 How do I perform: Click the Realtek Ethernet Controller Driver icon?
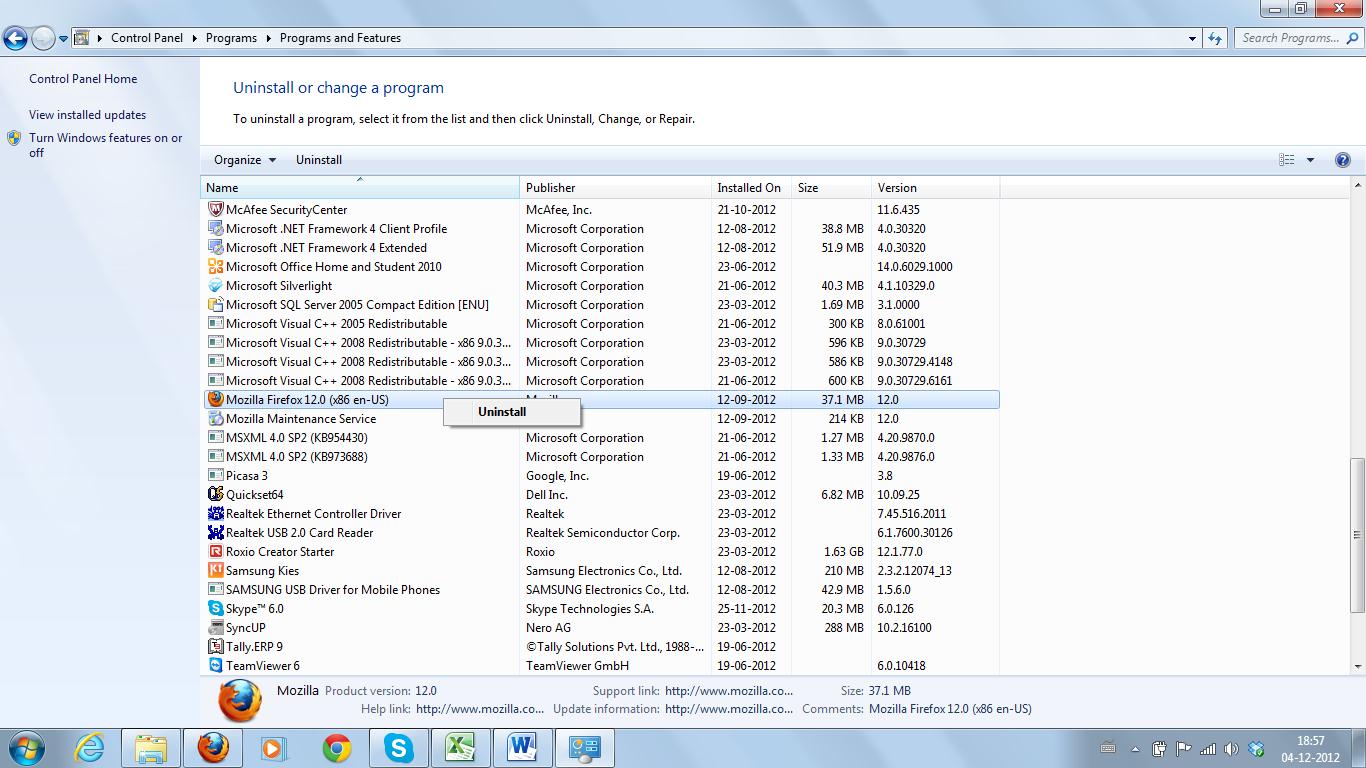[x=215, y=514]
